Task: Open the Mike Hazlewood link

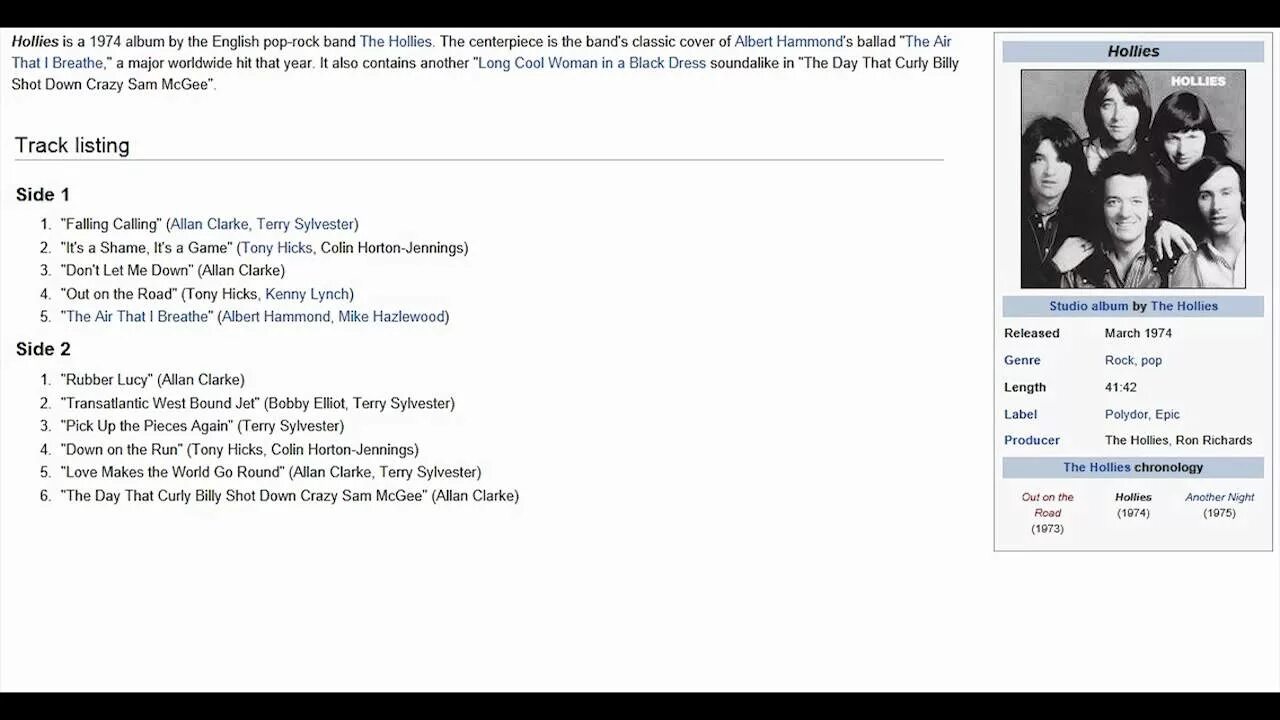Action: [391, 317]
